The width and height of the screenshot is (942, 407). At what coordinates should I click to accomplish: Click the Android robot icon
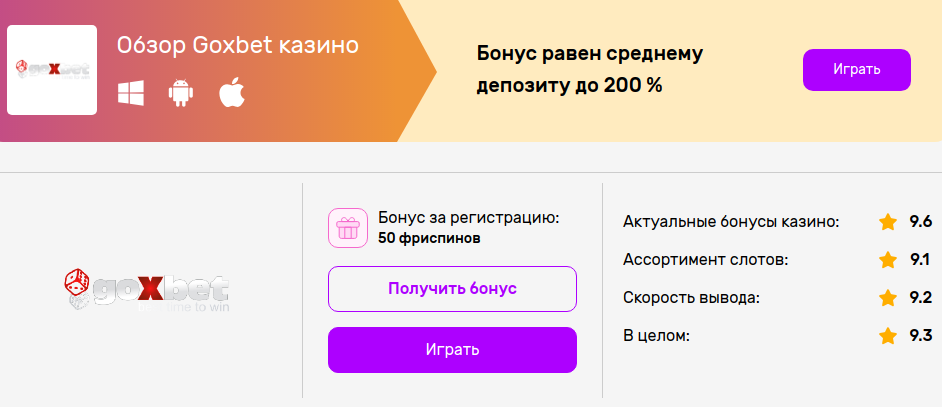181,93
